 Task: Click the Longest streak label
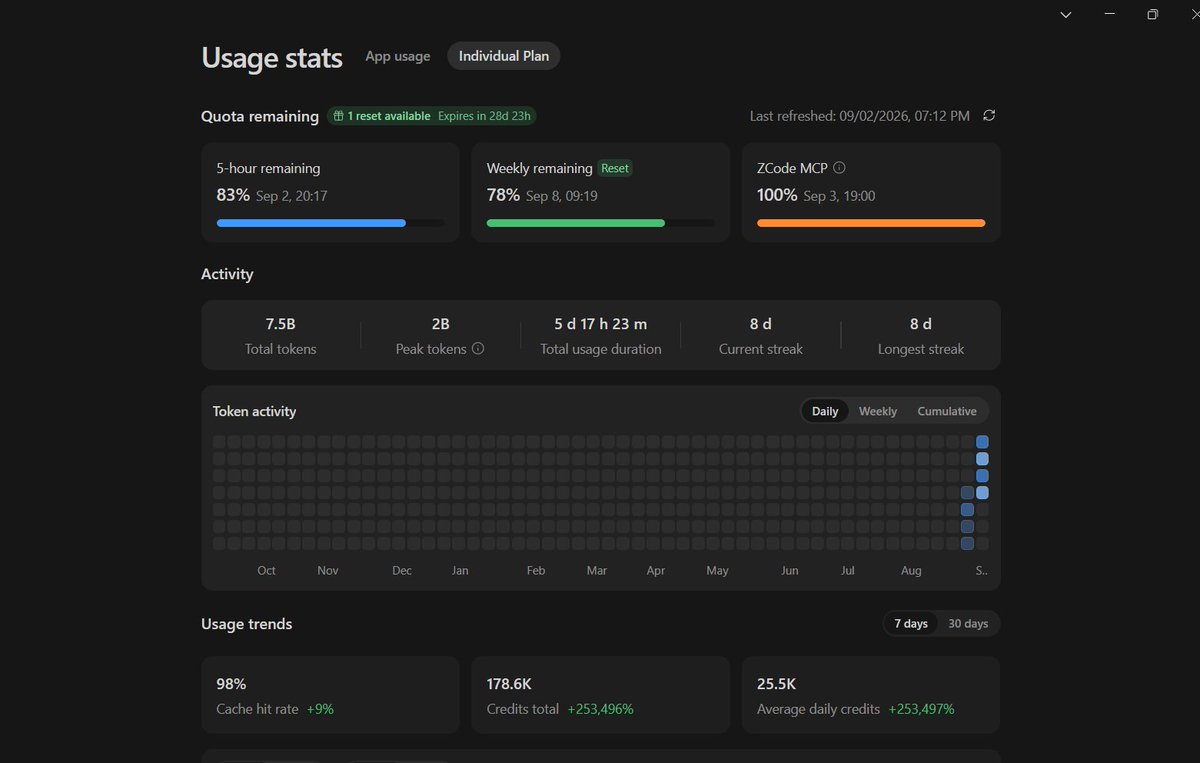point(921,349)
